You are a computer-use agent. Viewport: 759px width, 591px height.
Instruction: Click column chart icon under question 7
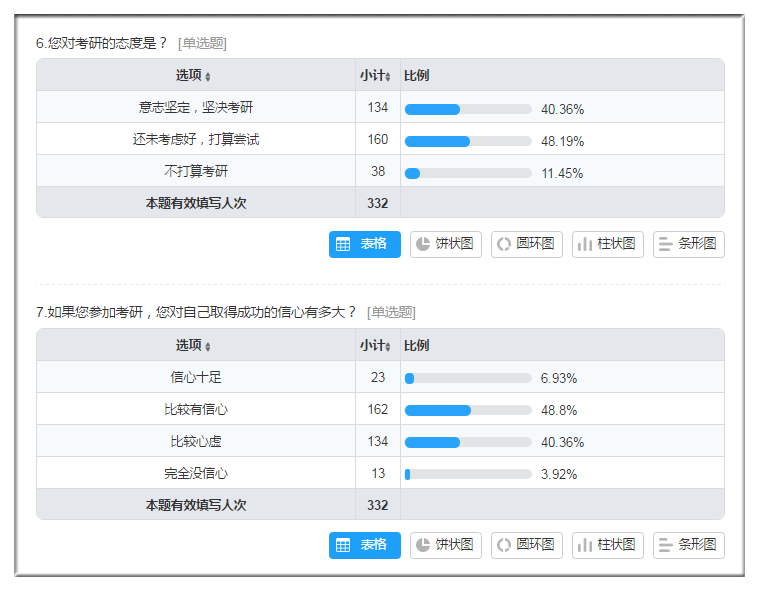(x=585, y=545)
